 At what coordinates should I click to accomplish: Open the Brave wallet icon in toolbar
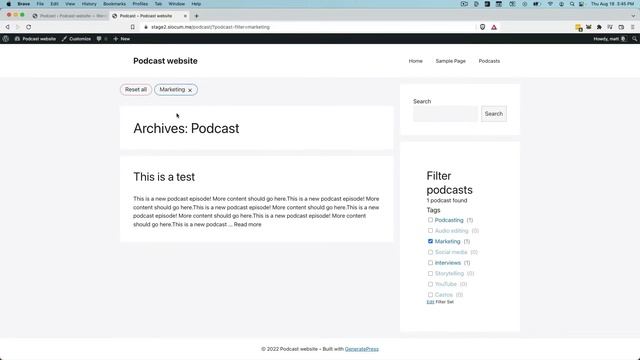point(621,27)
